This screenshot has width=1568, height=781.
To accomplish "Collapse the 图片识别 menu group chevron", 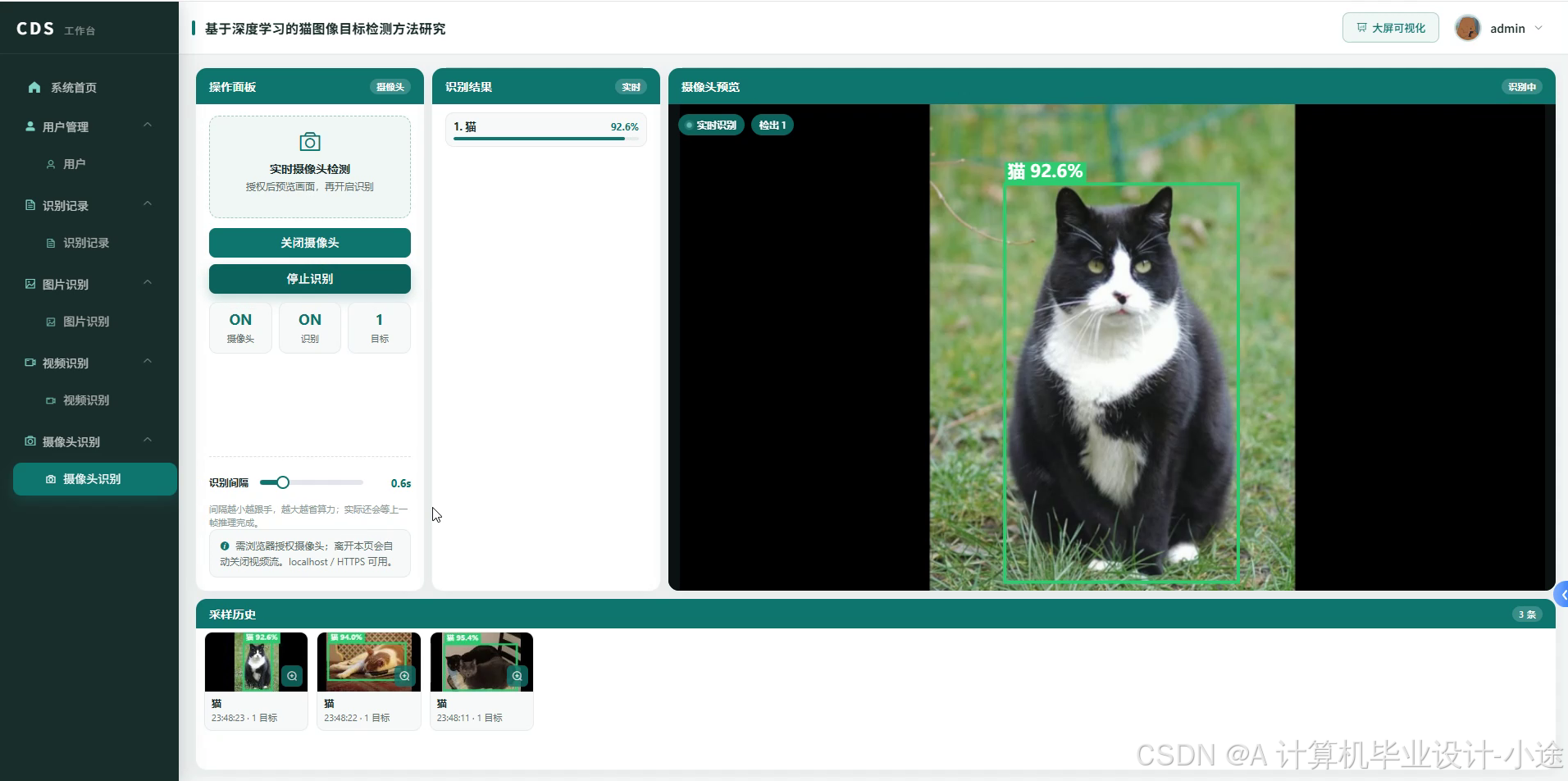I will click(148, 283).
